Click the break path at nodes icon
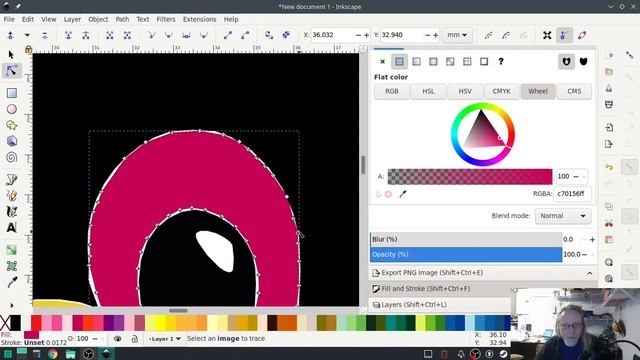 click(86, 36)
